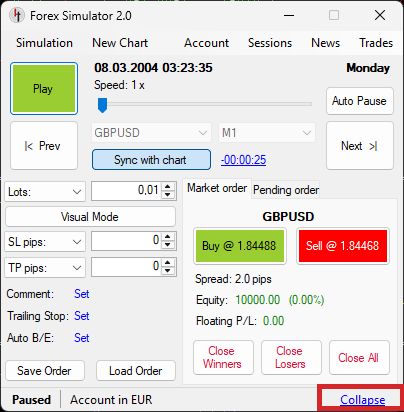Image resolution: width=404 pixels, height=412 pixels.
Task: Click the Speed: 1 x label
Action: (119, 85)
